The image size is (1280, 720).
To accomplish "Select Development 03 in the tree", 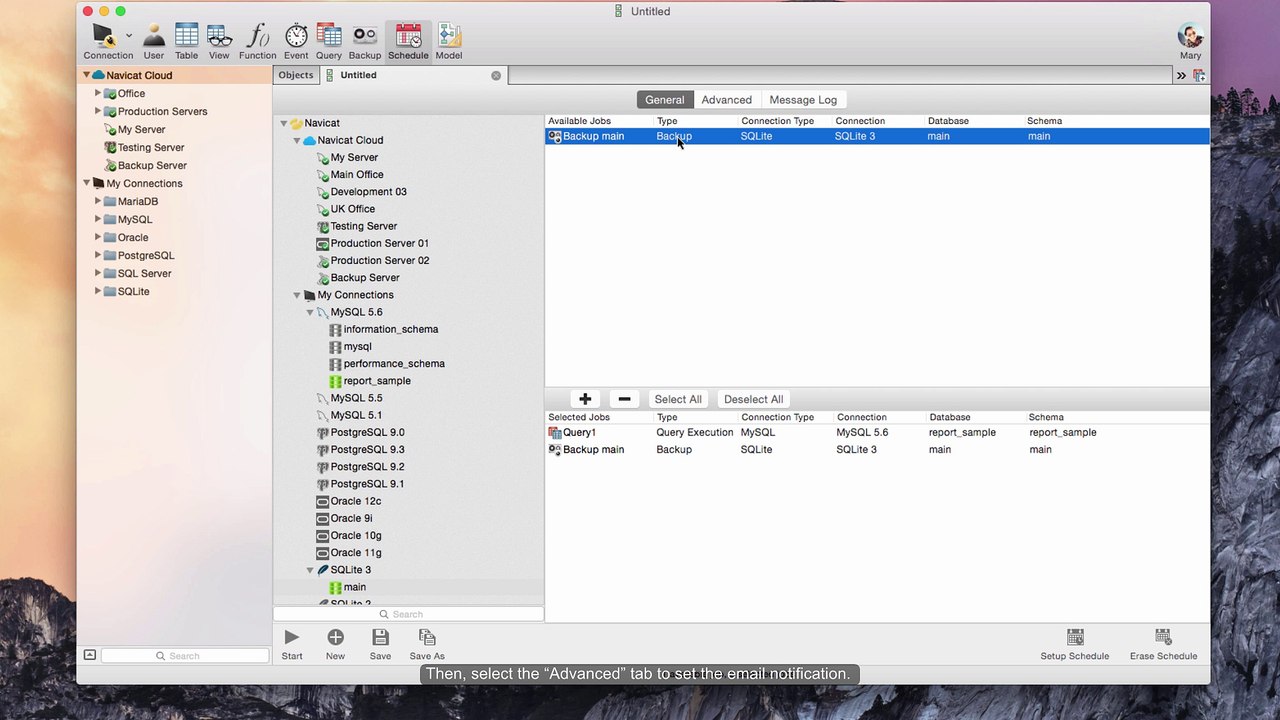I will [x=368, y=192].
